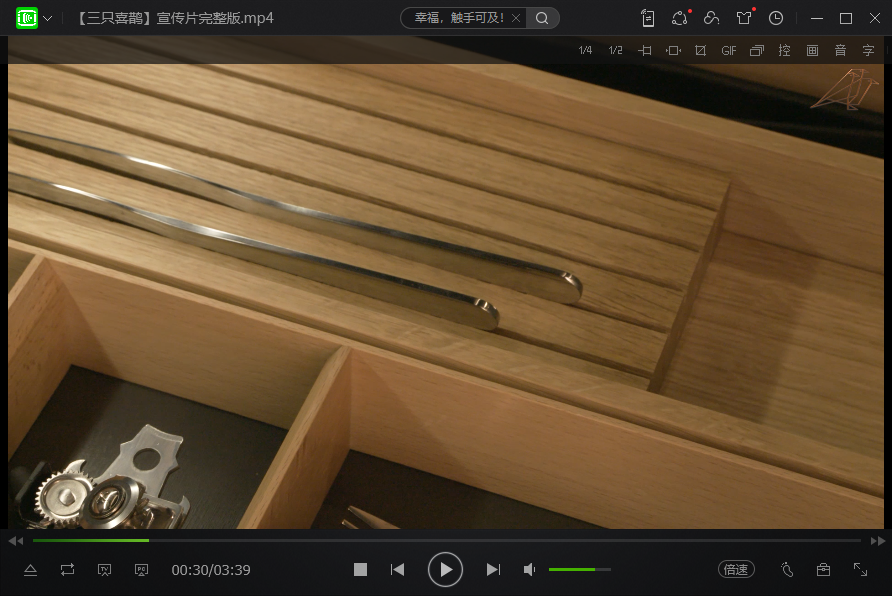This screenshot has height=596, width=892.
Task: Set video size to 1/2
Action: 615,51
